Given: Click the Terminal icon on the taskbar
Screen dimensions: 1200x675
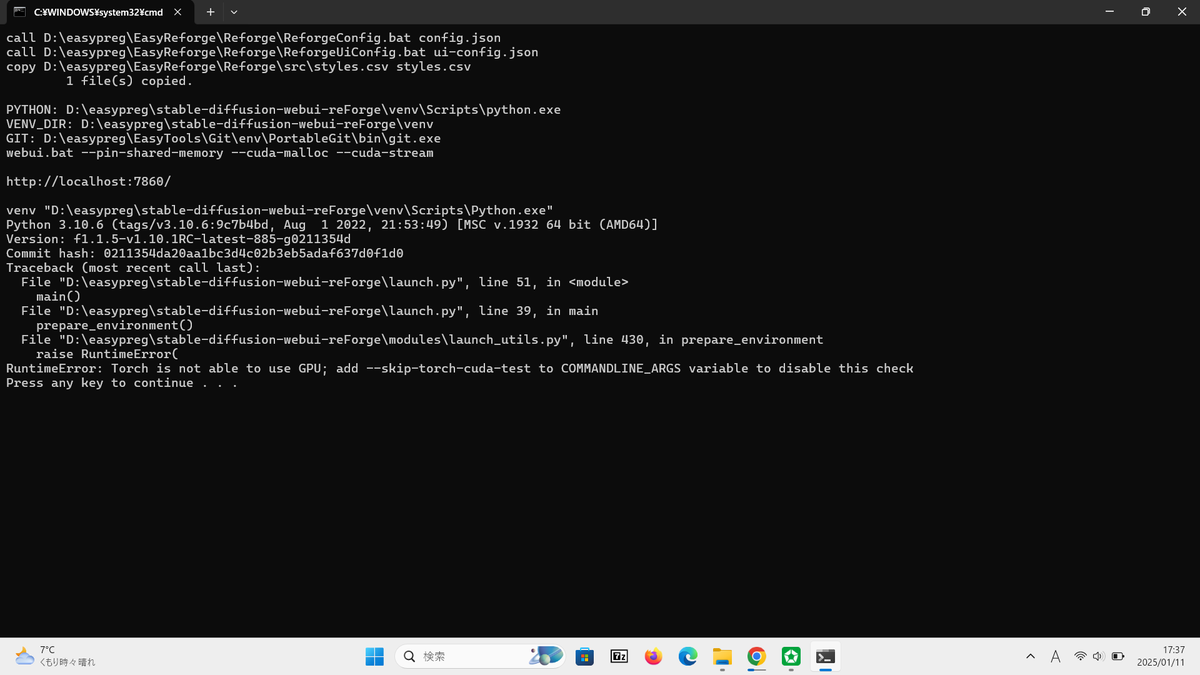Looking at the screenshot, I should pyautogui.click(x=826, y=656).
